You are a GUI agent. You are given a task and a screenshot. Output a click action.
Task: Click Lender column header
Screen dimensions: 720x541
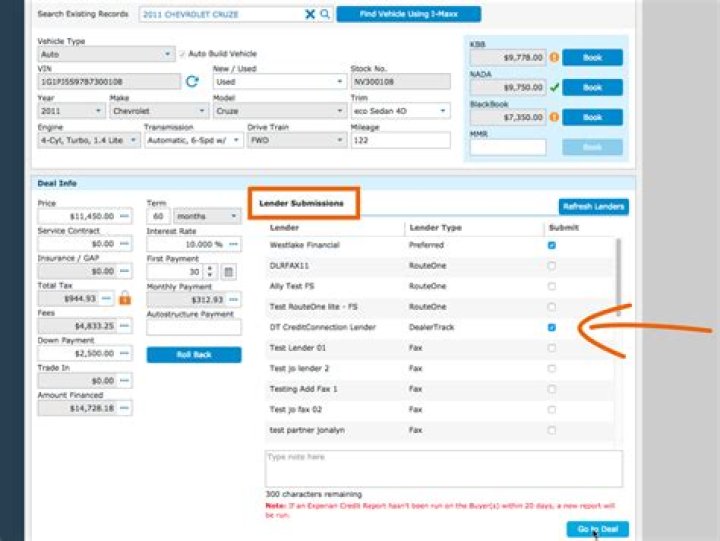coord(284,228)
